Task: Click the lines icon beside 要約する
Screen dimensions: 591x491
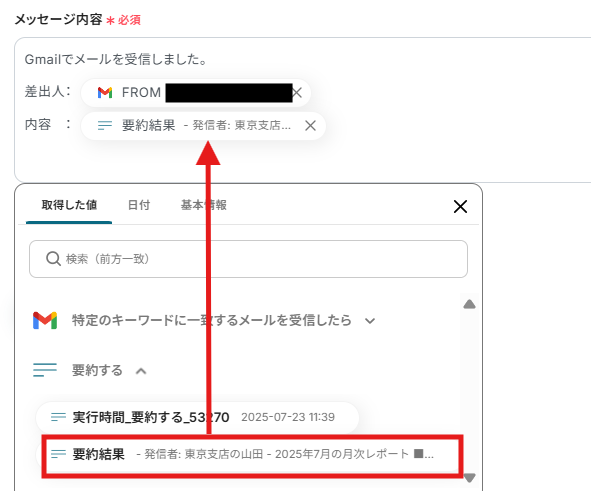Action: [45, 370]
